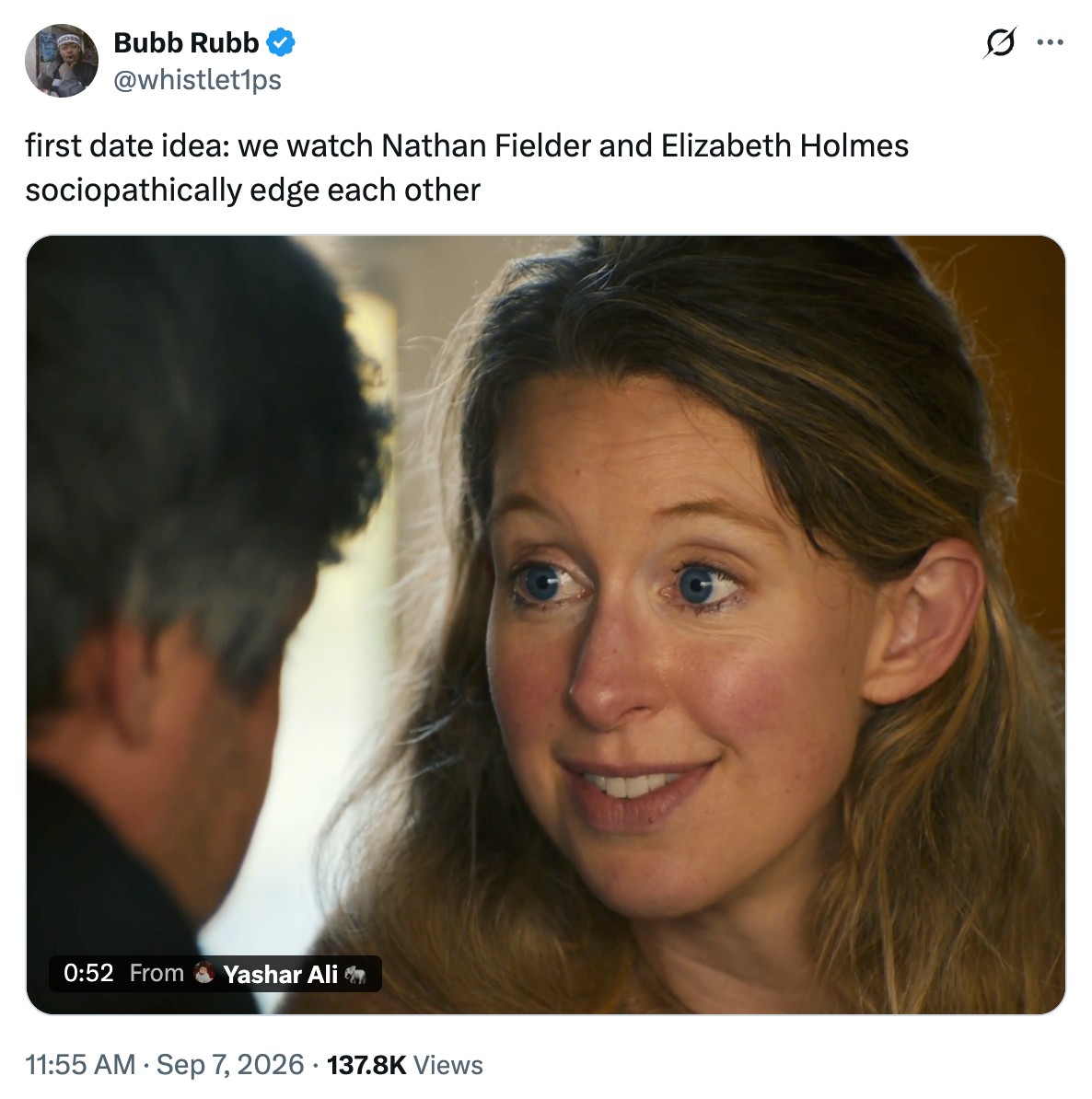Open the Yashar Ali source name

tap(281, 974)
